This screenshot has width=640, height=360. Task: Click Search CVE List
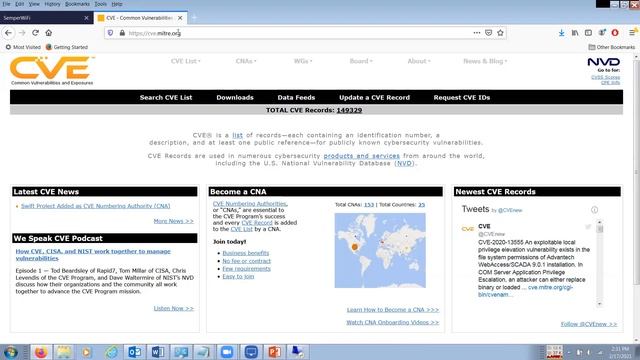tap(166, 98)
